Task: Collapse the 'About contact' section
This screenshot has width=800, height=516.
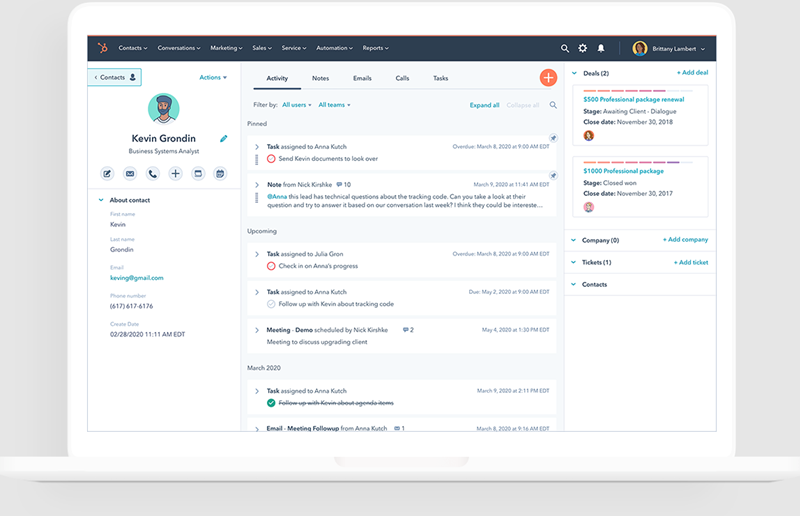Action: 101,200
